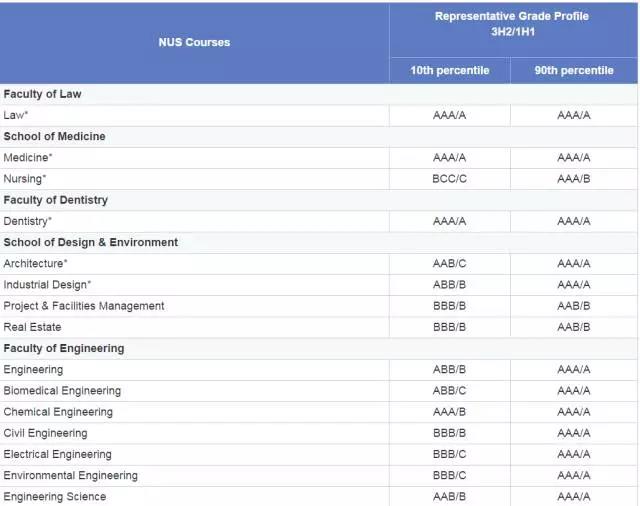Click Industrial Design's ABB/B grade cell
The height and width of the screenshot is (506, 640).
point(449,285)
